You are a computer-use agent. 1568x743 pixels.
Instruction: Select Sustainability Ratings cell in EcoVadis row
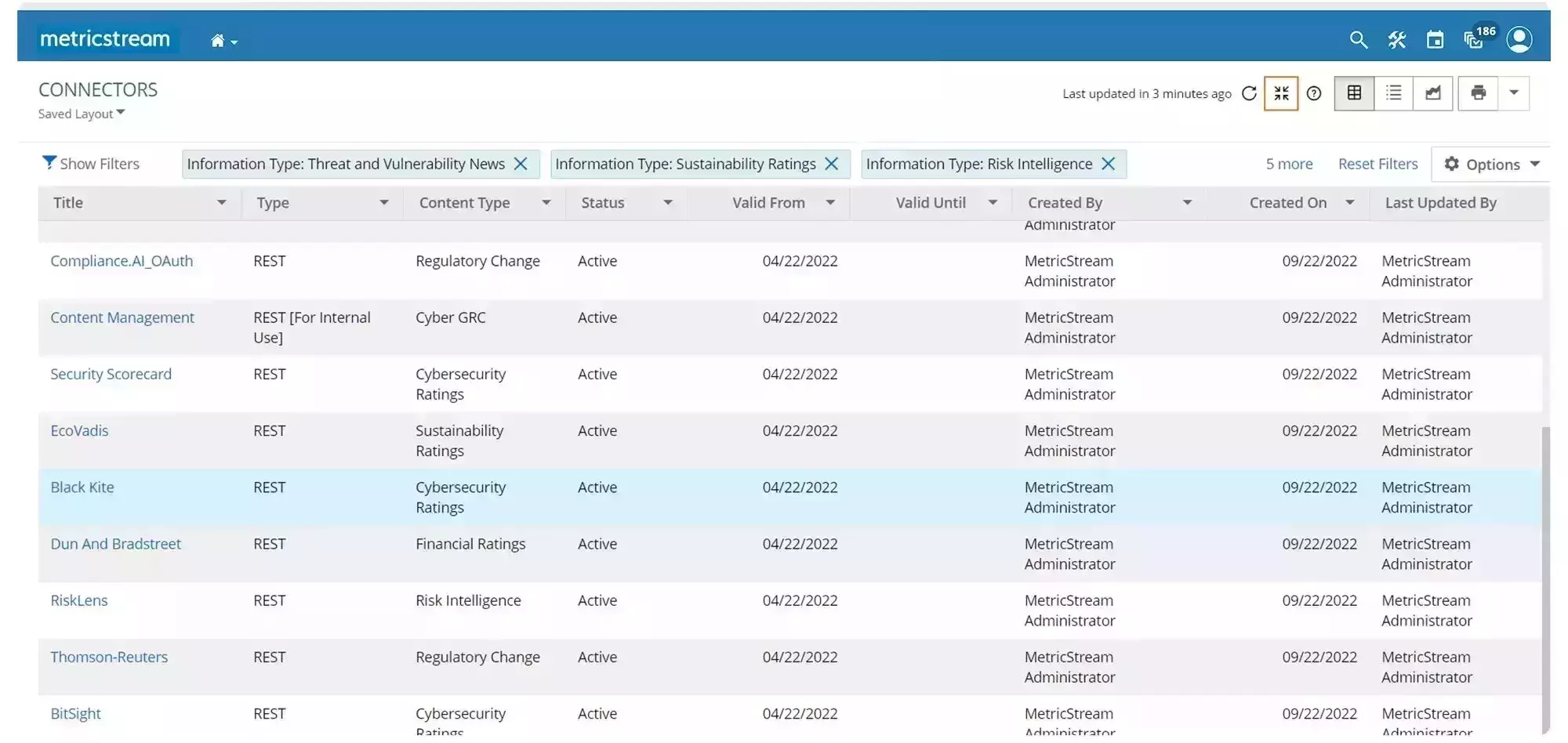coord(459,440)
